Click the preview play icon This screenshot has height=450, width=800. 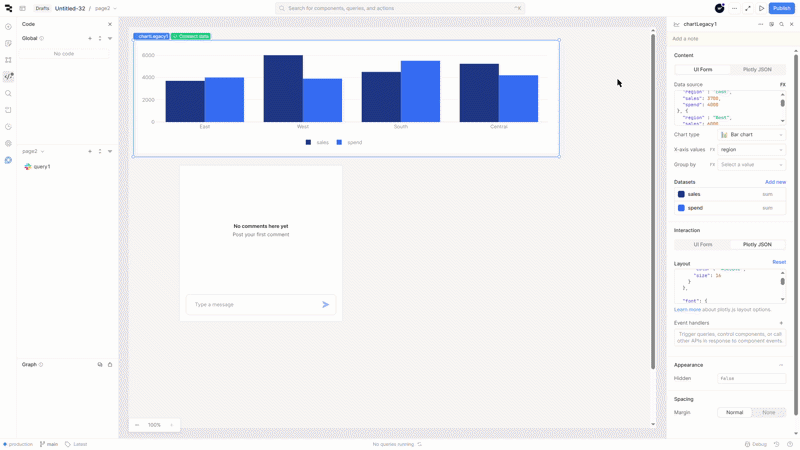pyautogui.click(x=761, y=8)
